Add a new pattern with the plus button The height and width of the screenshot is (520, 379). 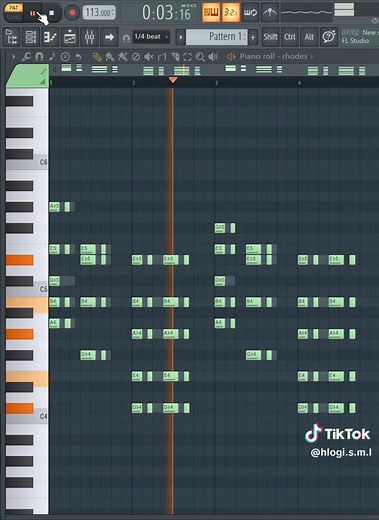[253, 37]
